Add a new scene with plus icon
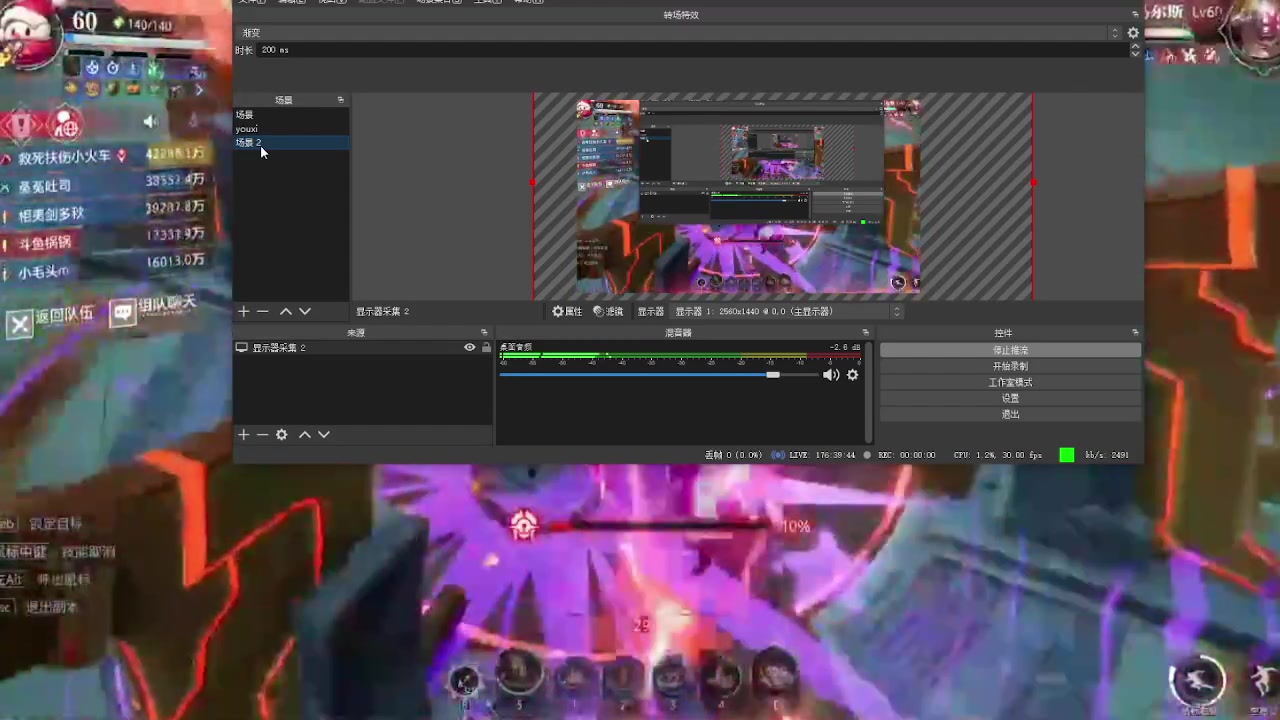 tap(243, 311)
